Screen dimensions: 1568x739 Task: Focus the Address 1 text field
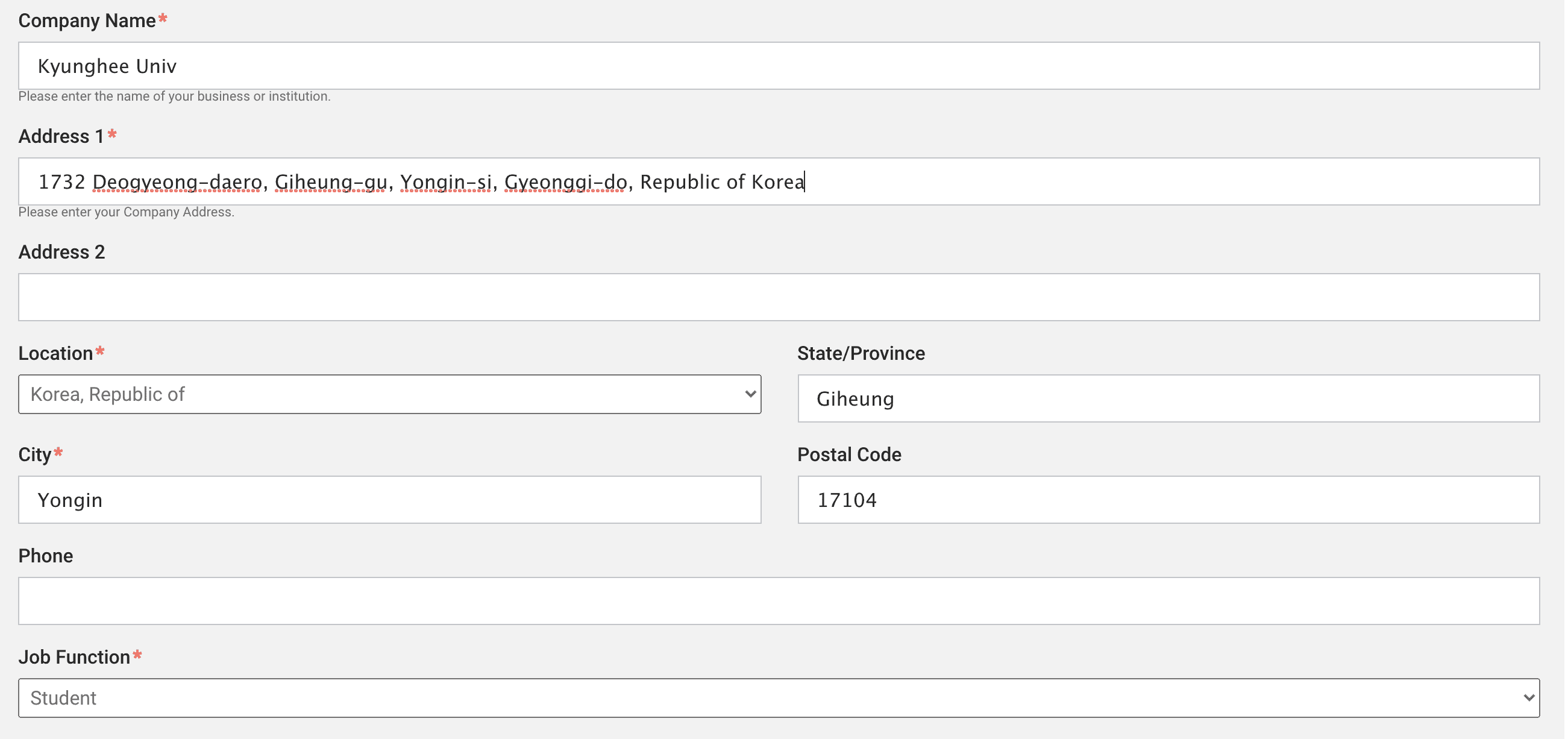click(x=778, y=181)
